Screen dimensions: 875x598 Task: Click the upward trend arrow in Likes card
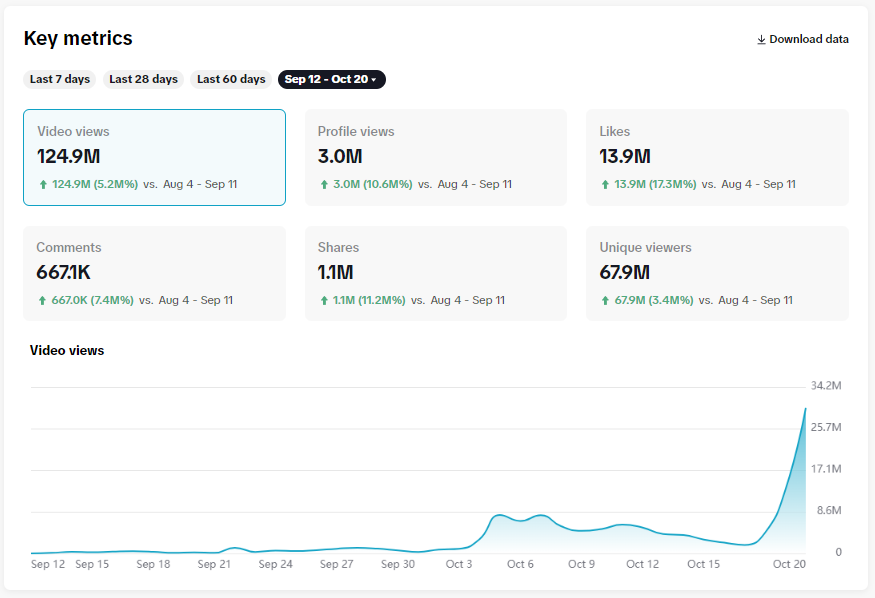(604, 184)
